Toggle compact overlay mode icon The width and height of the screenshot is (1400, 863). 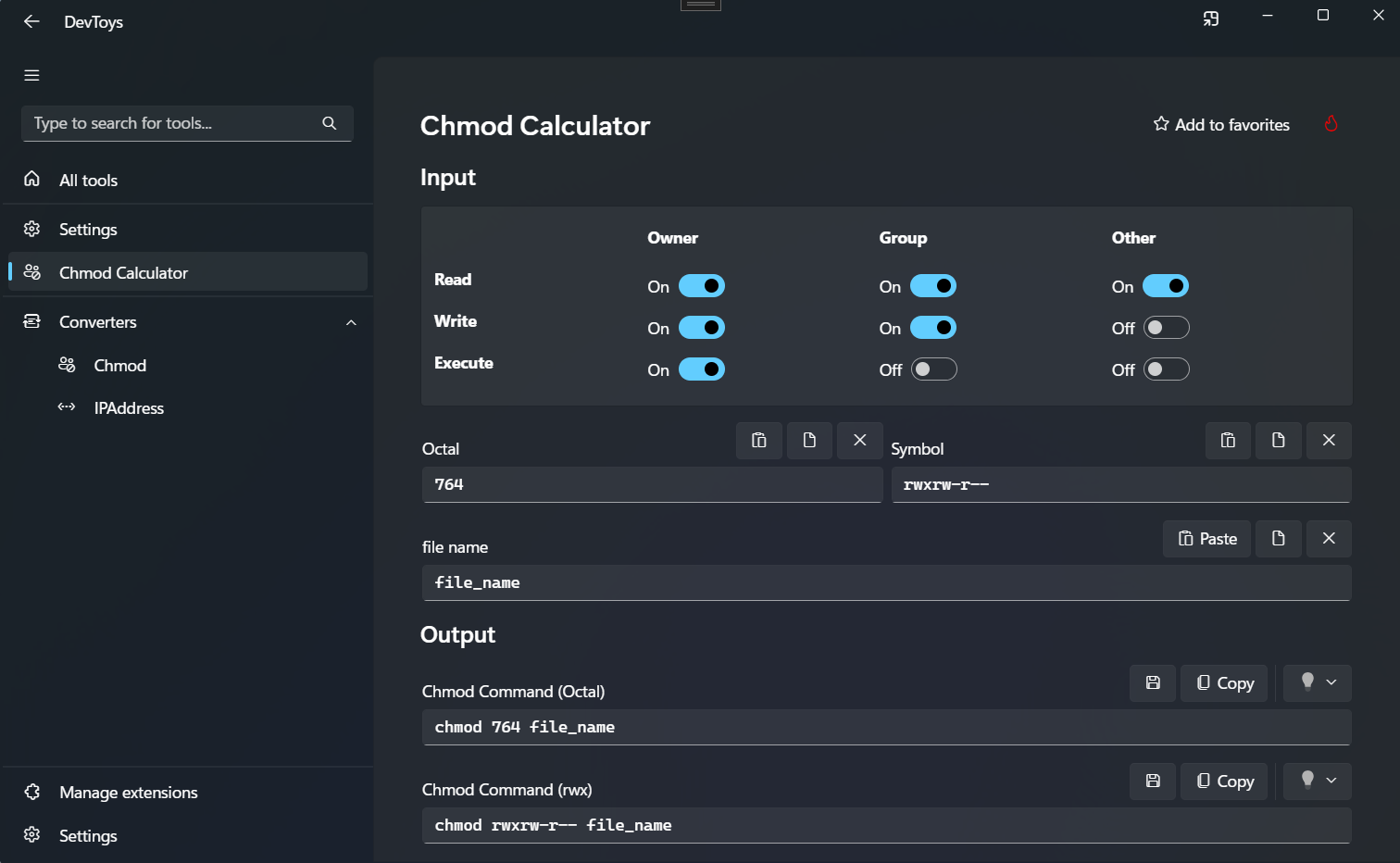point(1211,19)
